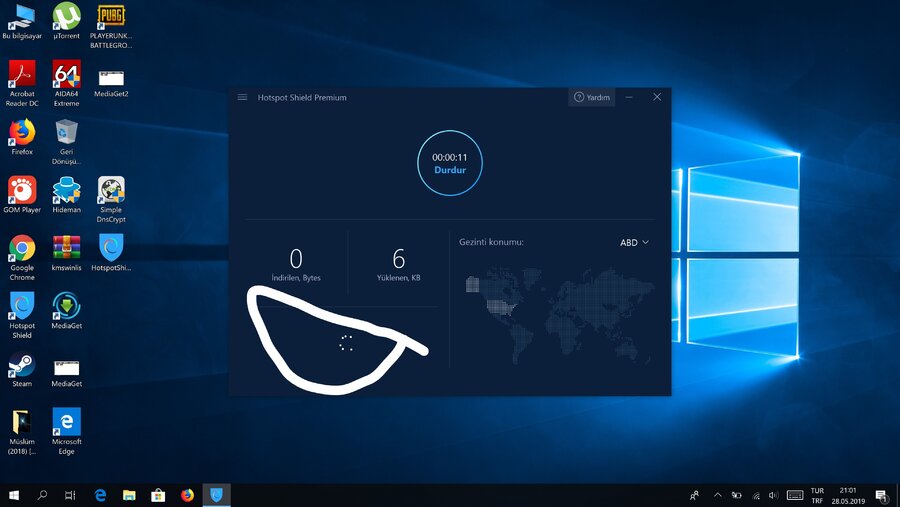Select the kmswinlis archive icon

tap(67, 253)
